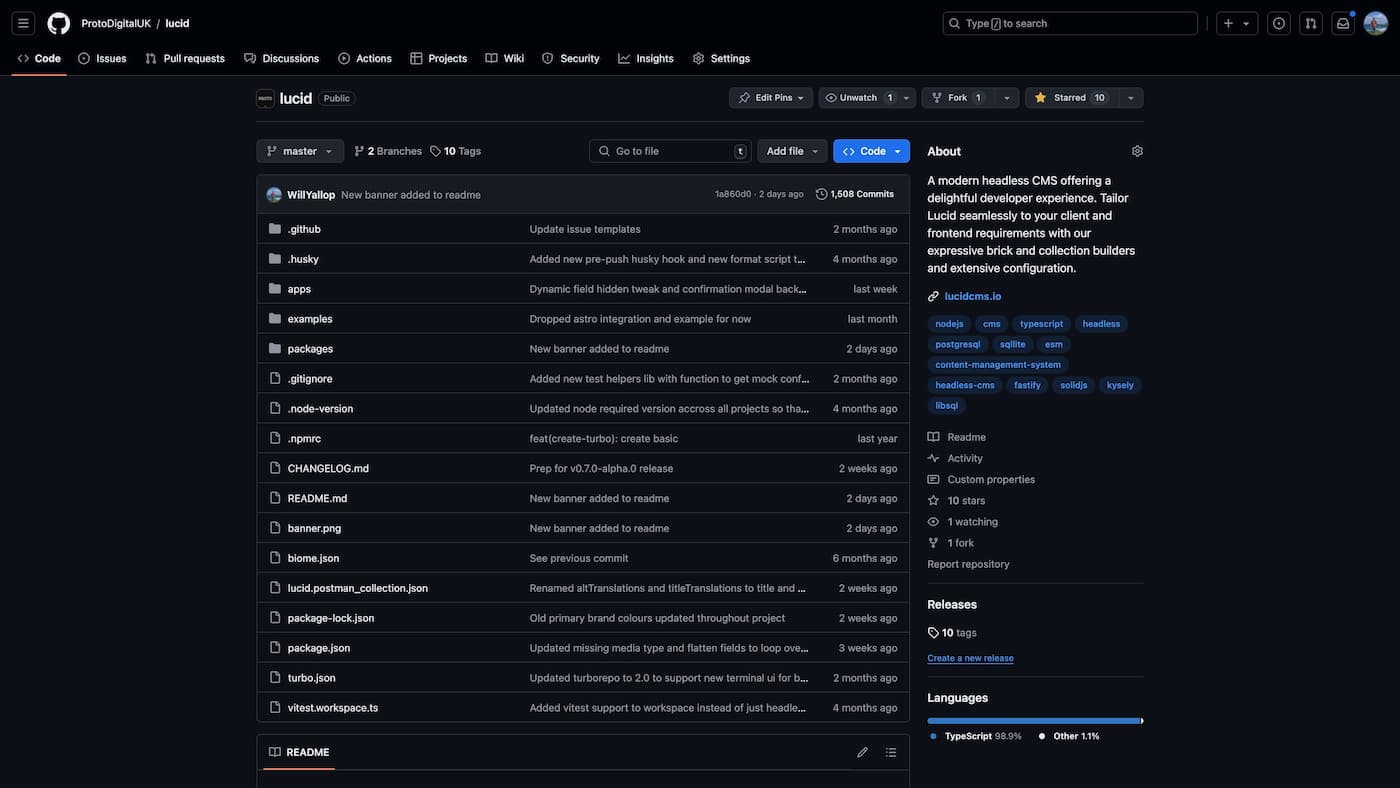1400x788 pixels.
Task: Click file icon beside turbo.json
Action: (x=275, y=677)
